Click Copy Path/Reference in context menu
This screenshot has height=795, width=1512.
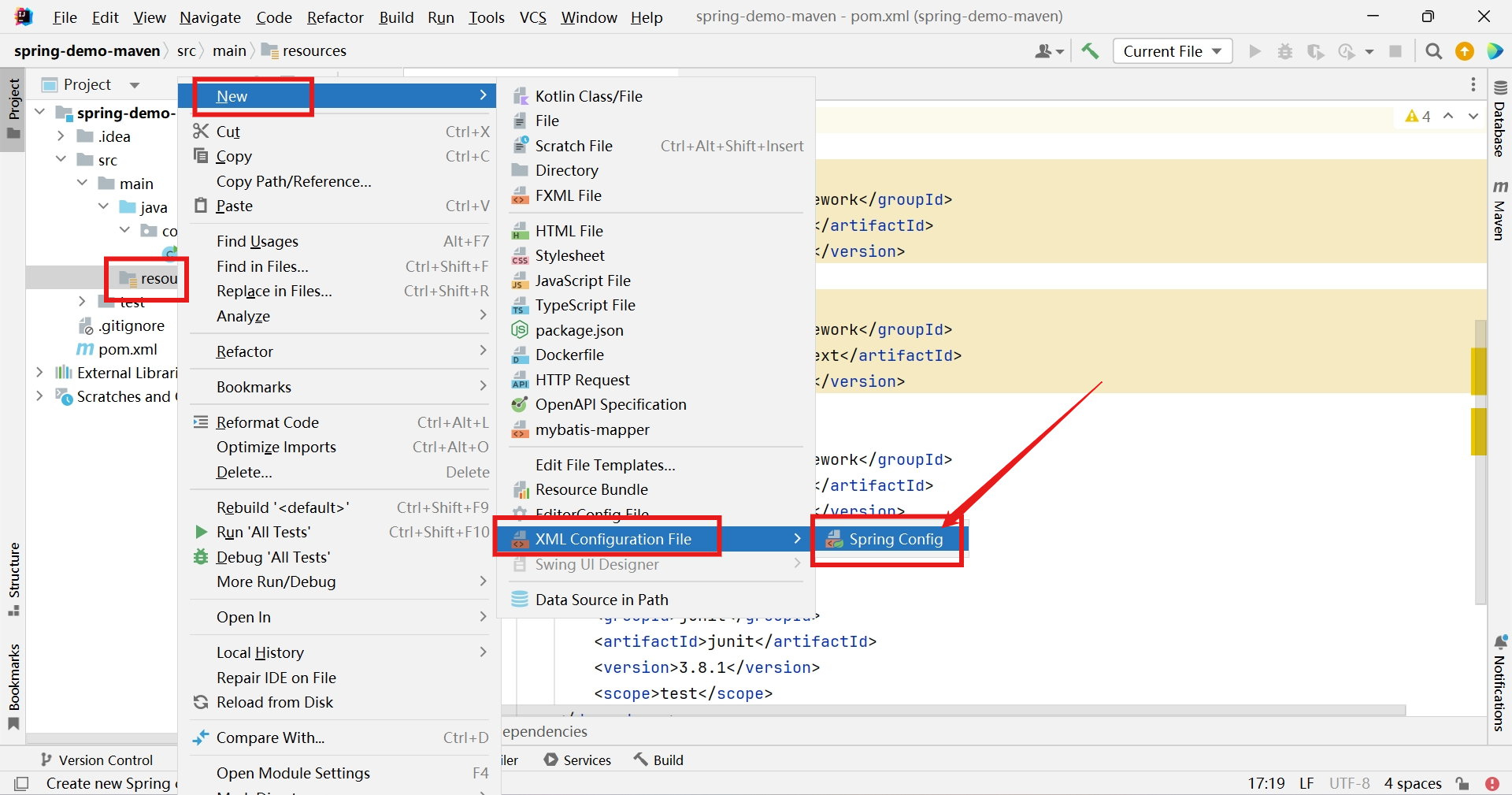click(339, 181)
